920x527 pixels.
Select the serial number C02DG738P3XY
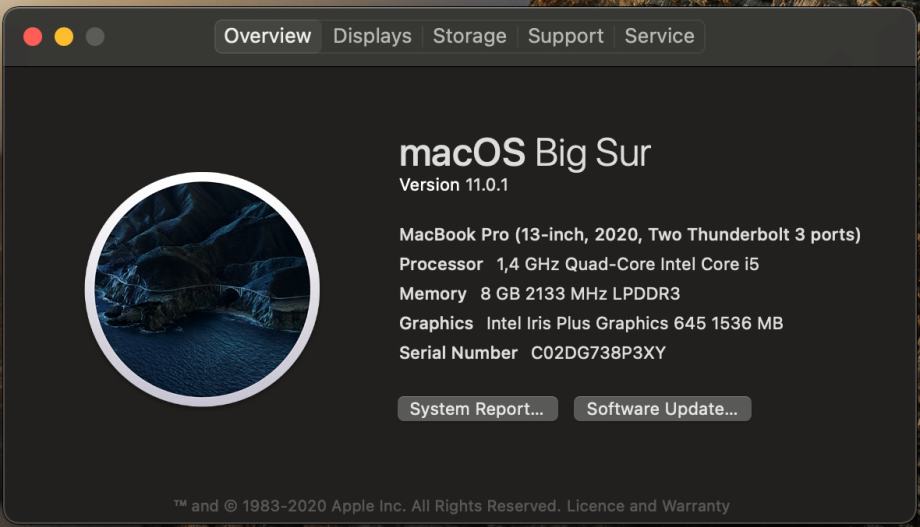point(598,353)
